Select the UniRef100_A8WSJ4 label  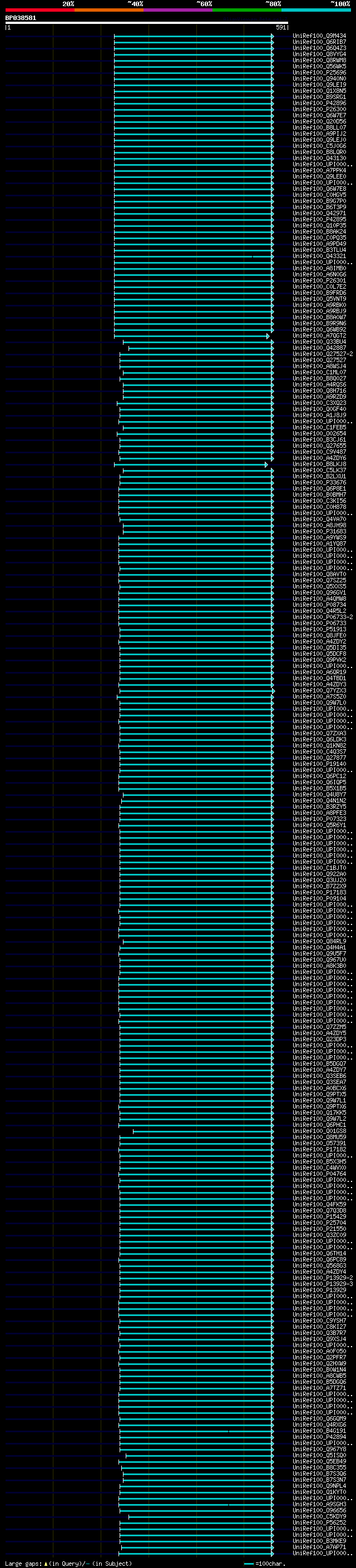pos(319,367)
